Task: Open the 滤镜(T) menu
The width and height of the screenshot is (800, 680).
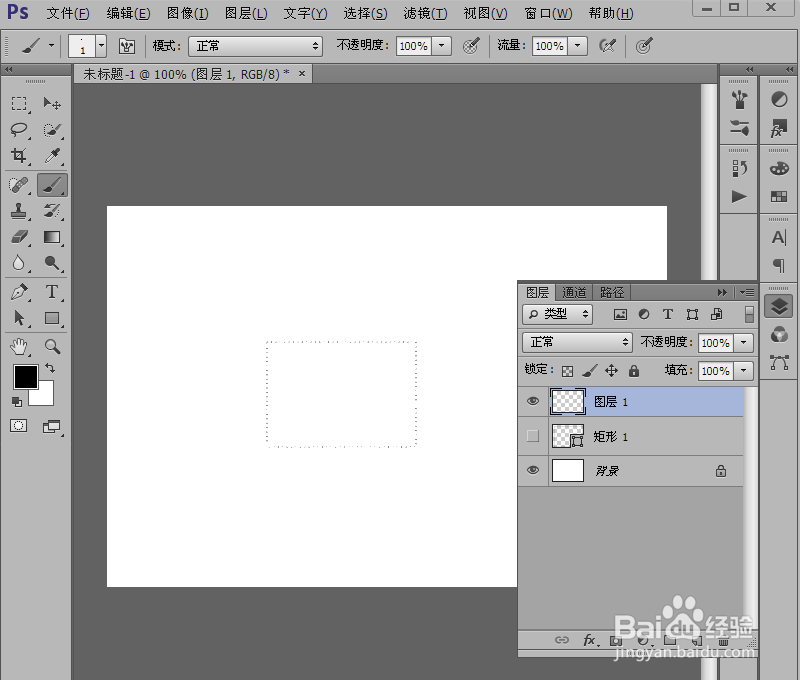Action: (x=425, y=13)
